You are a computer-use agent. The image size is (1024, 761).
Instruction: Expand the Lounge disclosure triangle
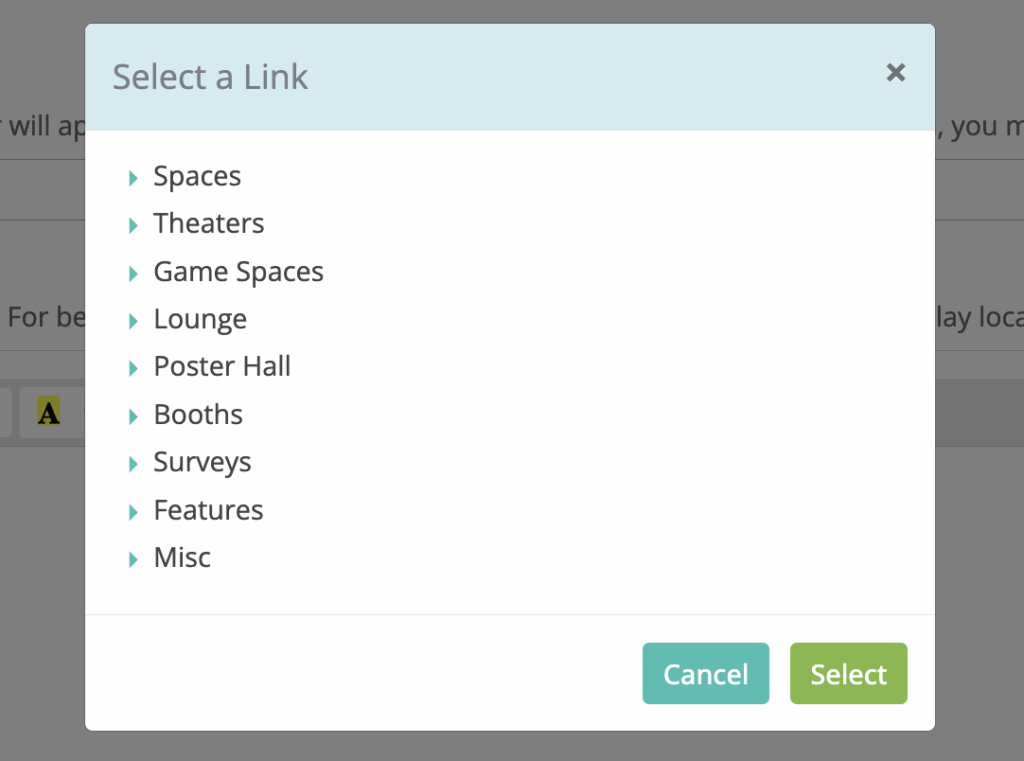pos(133,321)
